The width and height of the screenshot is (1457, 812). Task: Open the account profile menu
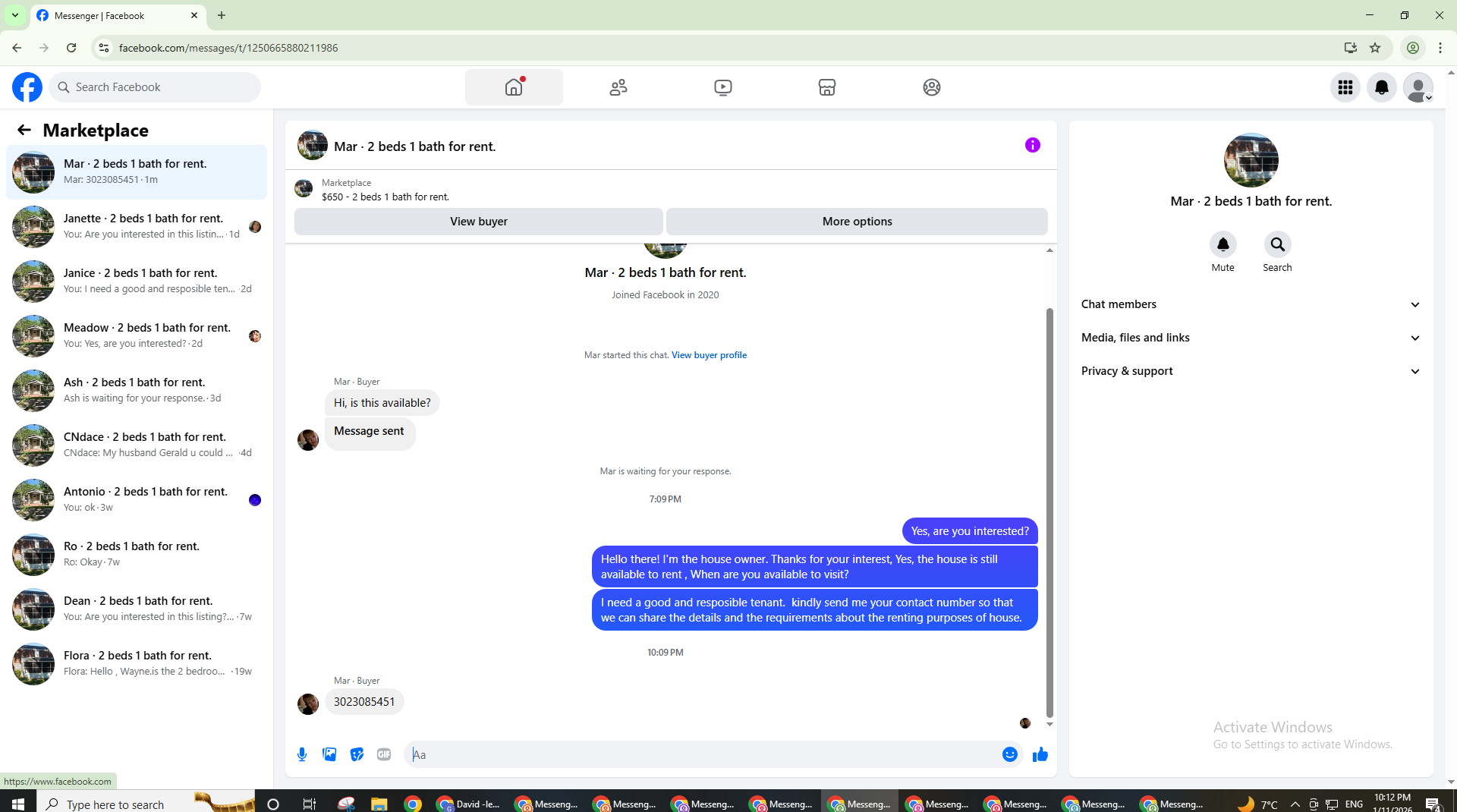[1418, 87]
